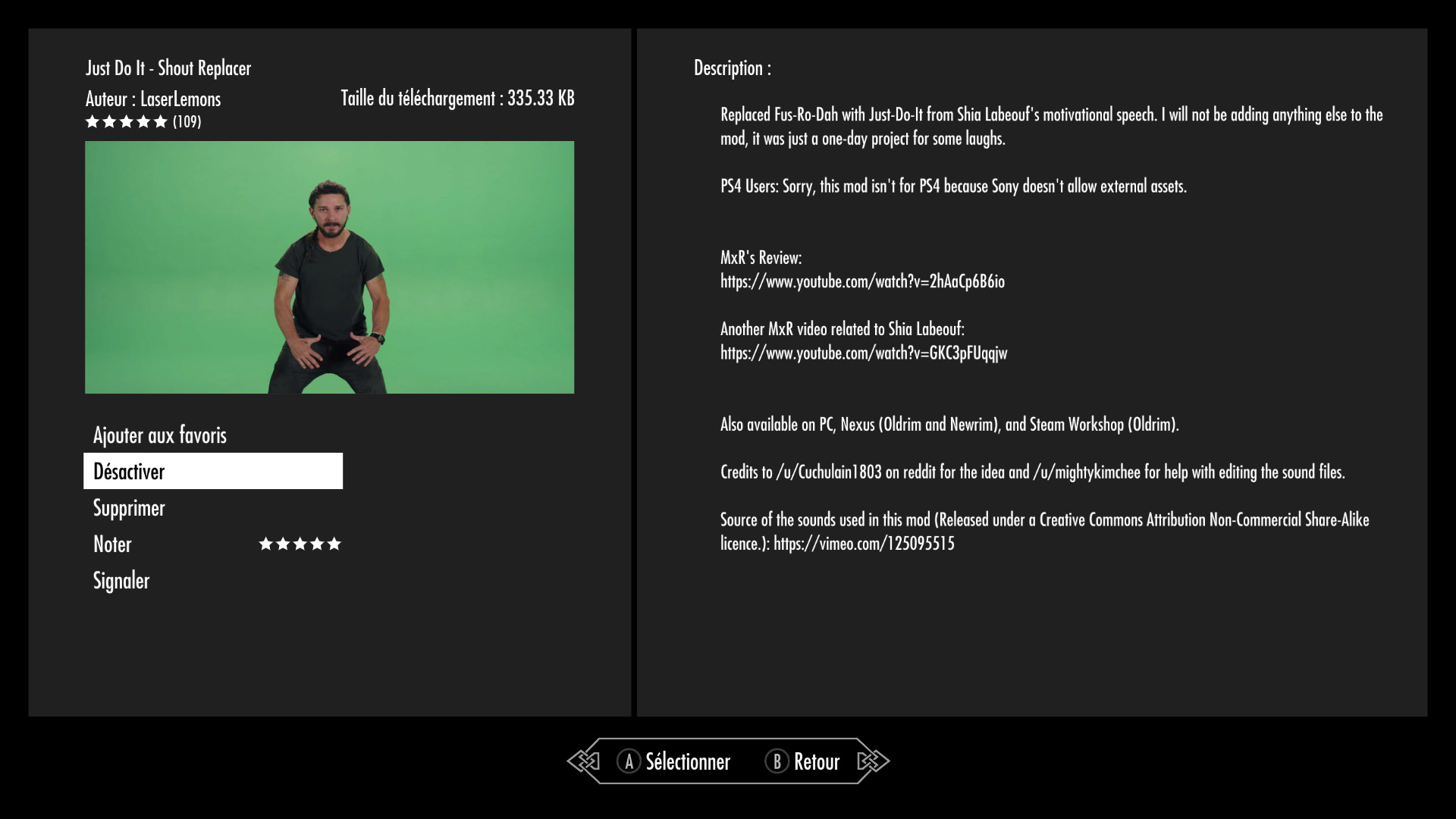
Task: Select the Noter menu entry
Action: tap(112, 544)
